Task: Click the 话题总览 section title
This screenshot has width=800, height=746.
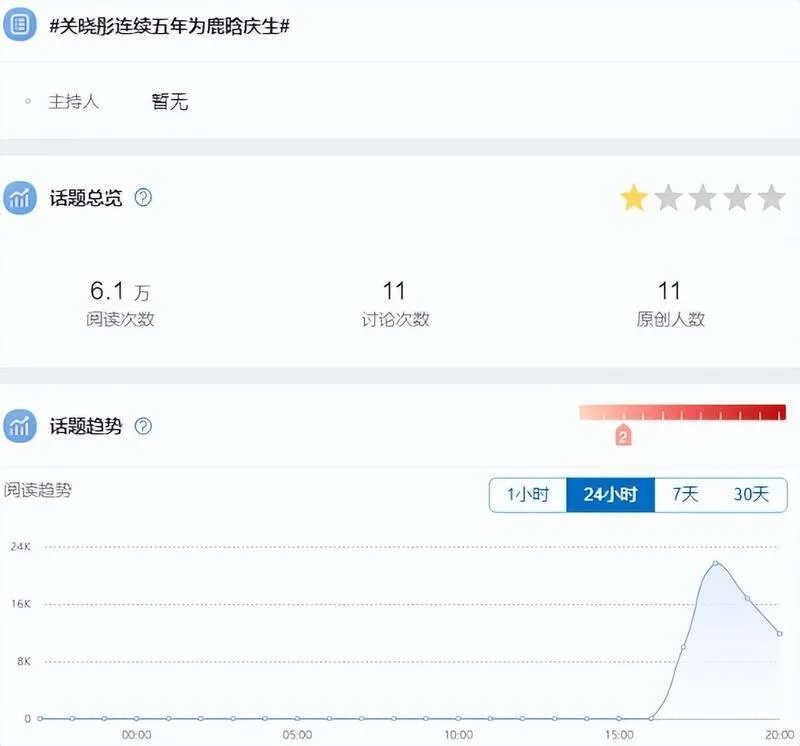Action: coord(86,198)
